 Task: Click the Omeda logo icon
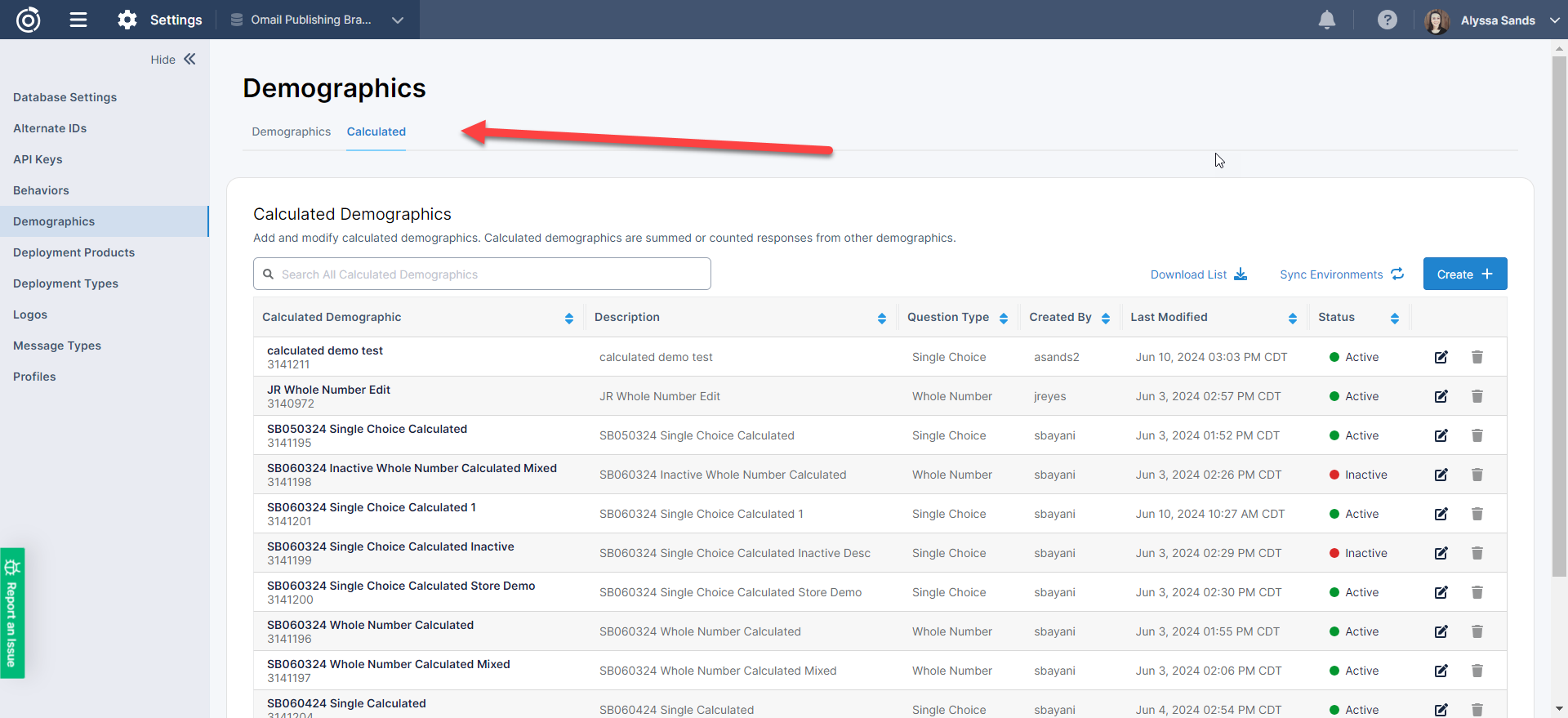click(29, 20)
